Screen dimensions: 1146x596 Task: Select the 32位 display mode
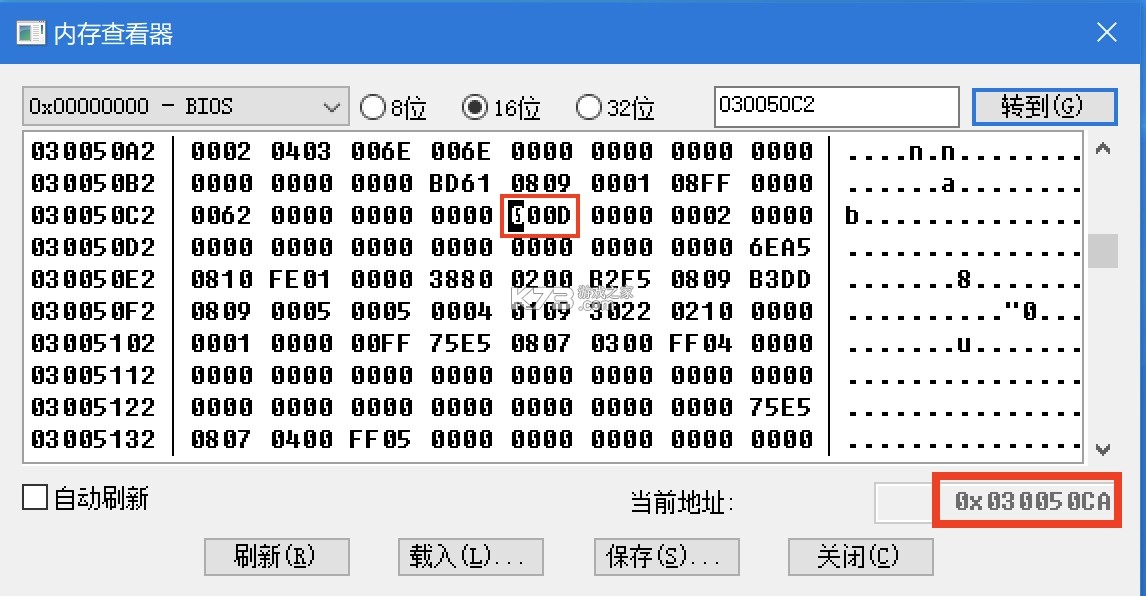click(x=590, y=106)
